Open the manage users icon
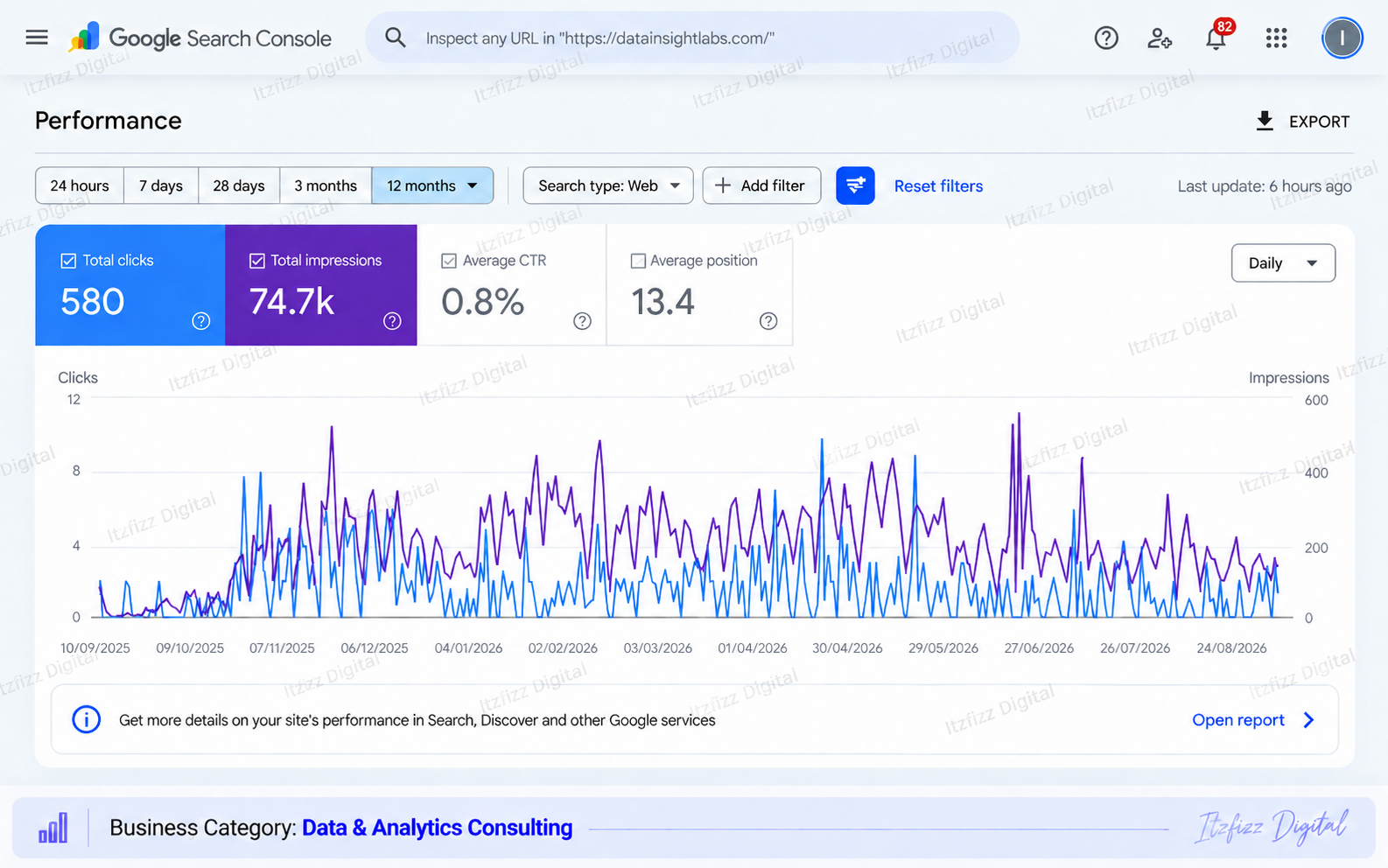 1160,38
